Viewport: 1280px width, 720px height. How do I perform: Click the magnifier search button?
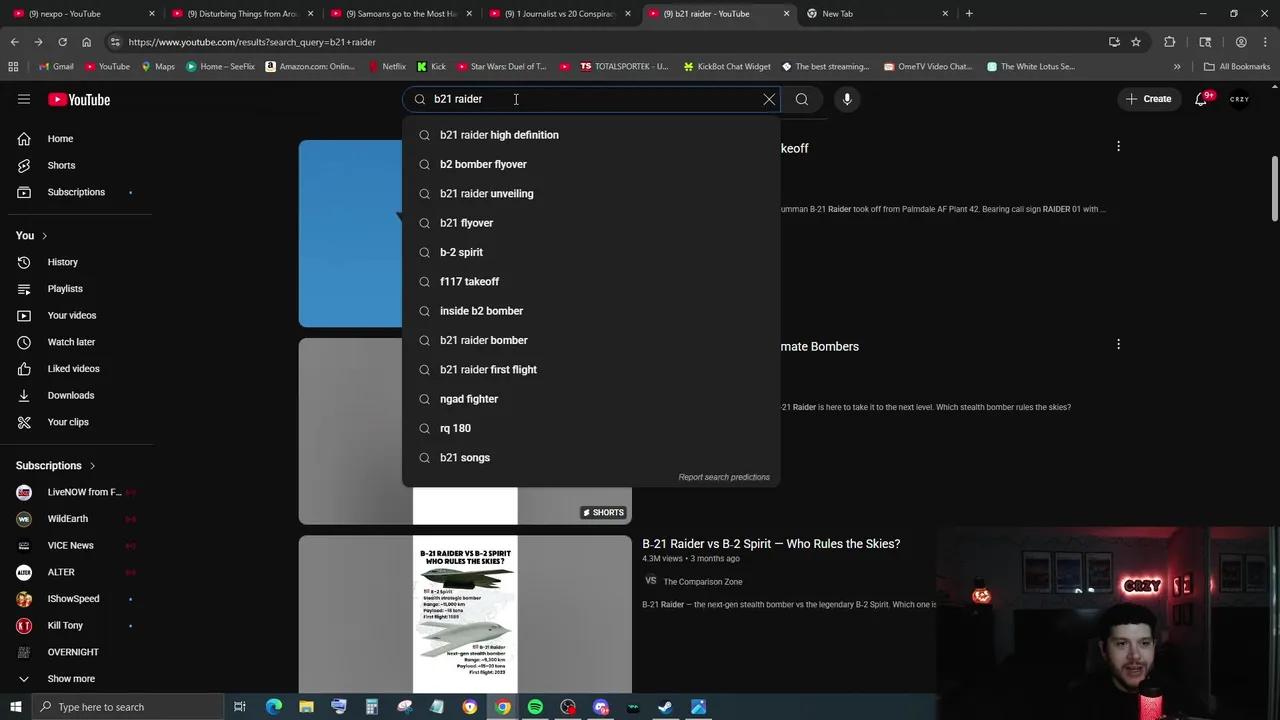[x=802, y=99]
